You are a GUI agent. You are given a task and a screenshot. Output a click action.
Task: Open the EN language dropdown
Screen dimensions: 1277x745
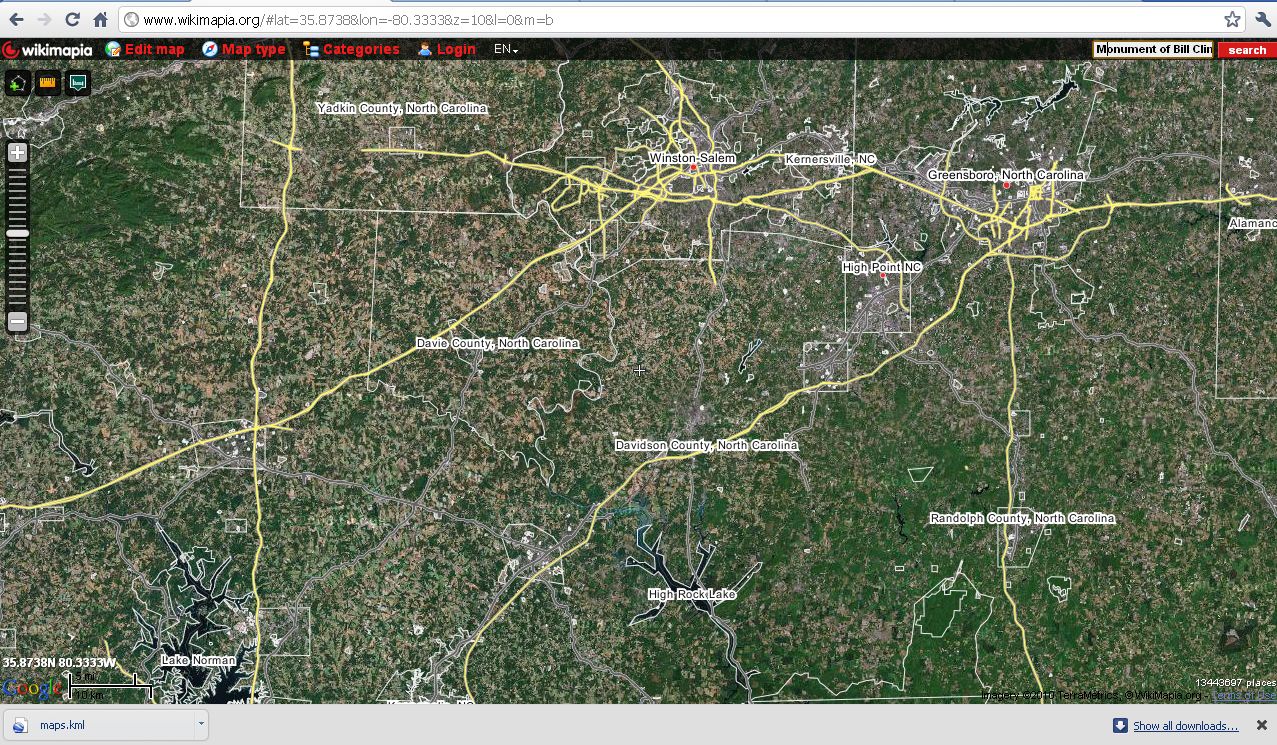point(505,49)
